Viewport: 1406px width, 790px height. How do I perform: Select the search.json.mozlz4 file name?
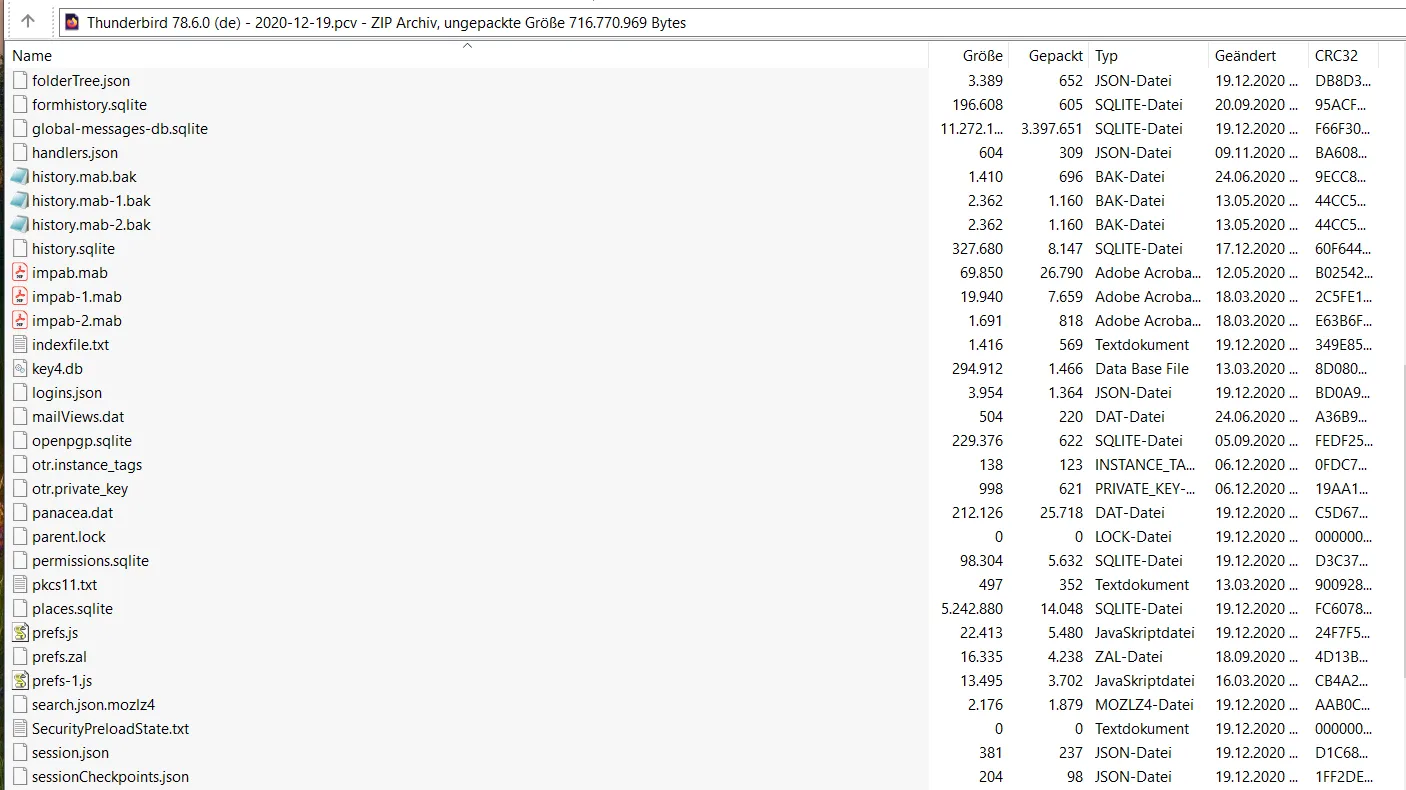pos(93,704)
